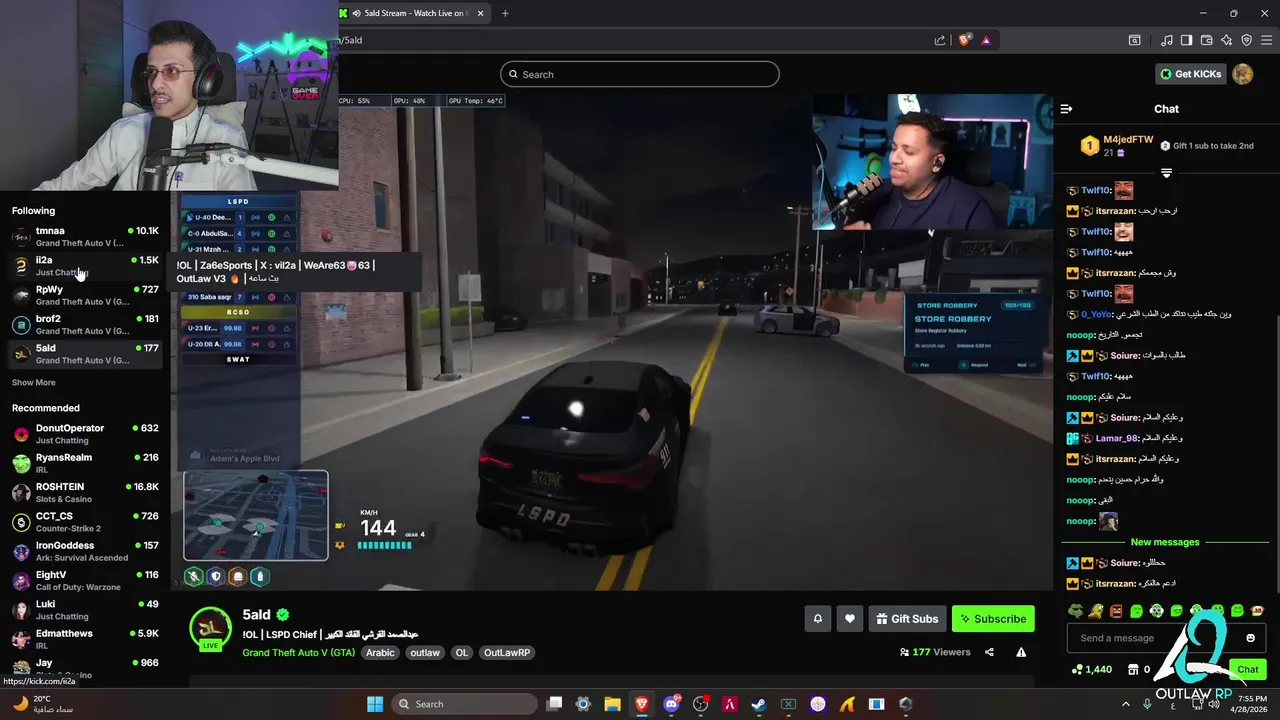The image size is (1280, 720).
Task: Expand the gift leaderboard chevron below M4jedFTW
Action: point(1166,173)
